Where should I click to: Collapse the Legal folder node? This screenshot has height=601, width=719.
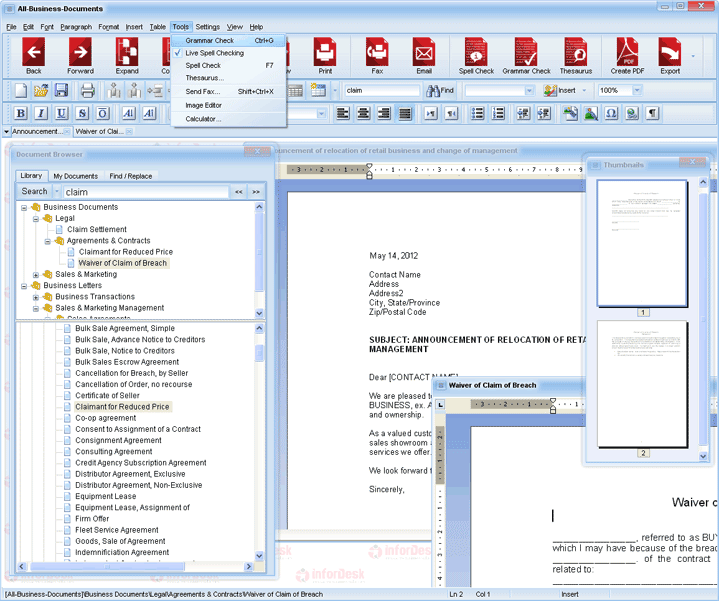pyautogui.click(x=36, y=219)
